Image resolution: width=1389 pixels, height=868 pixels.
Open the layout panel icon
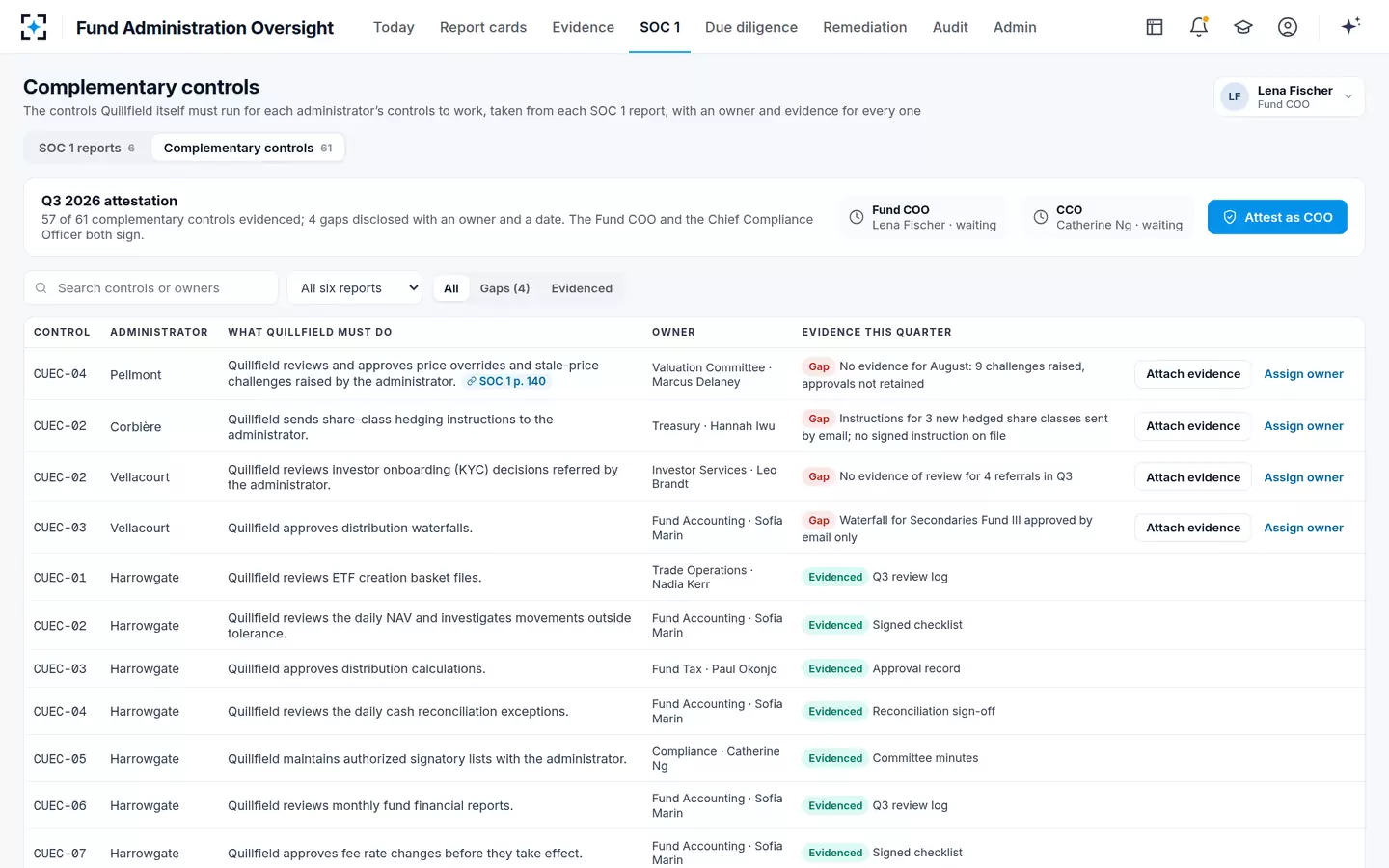pos(1155,27)
